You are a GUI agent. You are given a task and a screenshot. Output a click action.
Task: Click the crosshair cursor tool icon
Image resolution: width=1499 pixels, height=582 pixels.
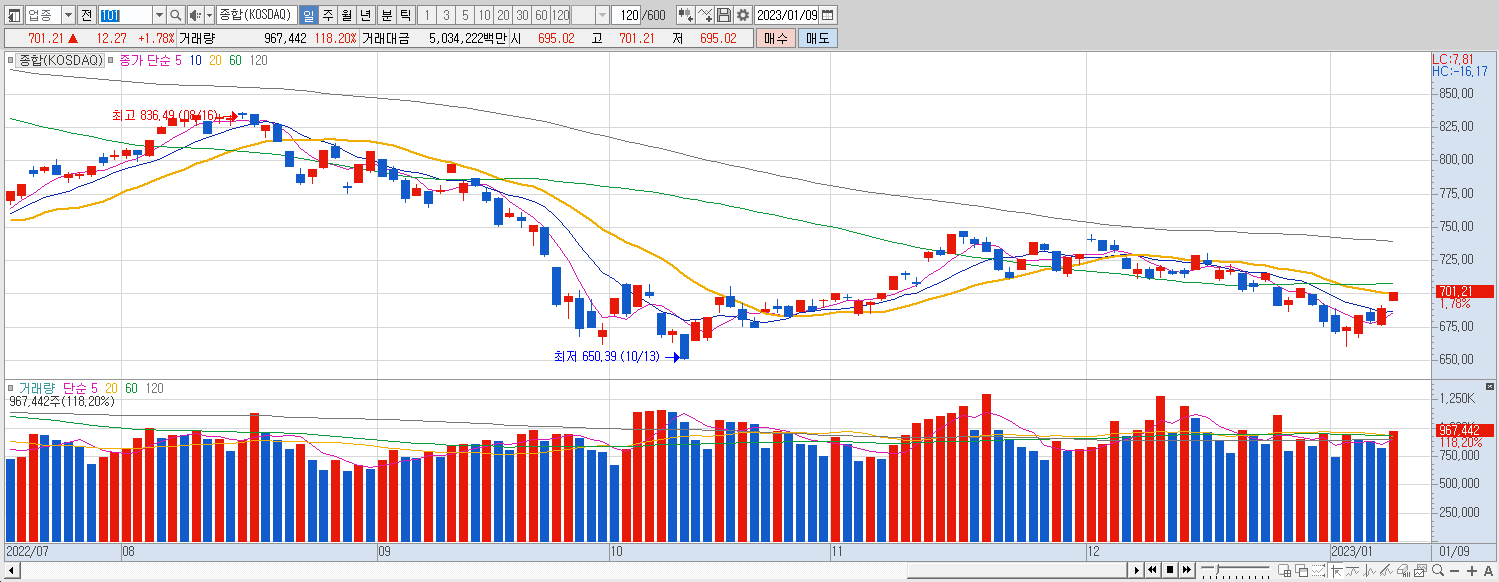pyautogui.click(x=1337, y=571)
